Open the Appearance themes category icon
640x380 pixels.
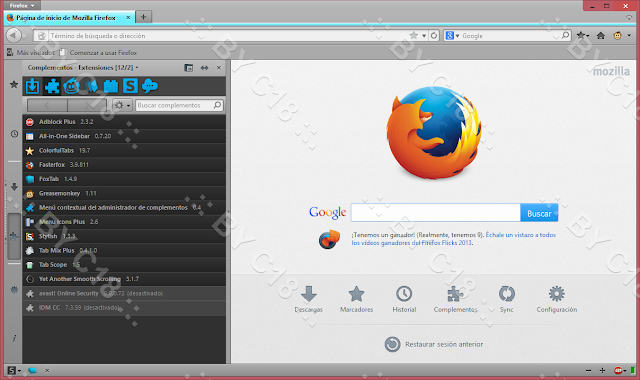[x=91, y=86]
